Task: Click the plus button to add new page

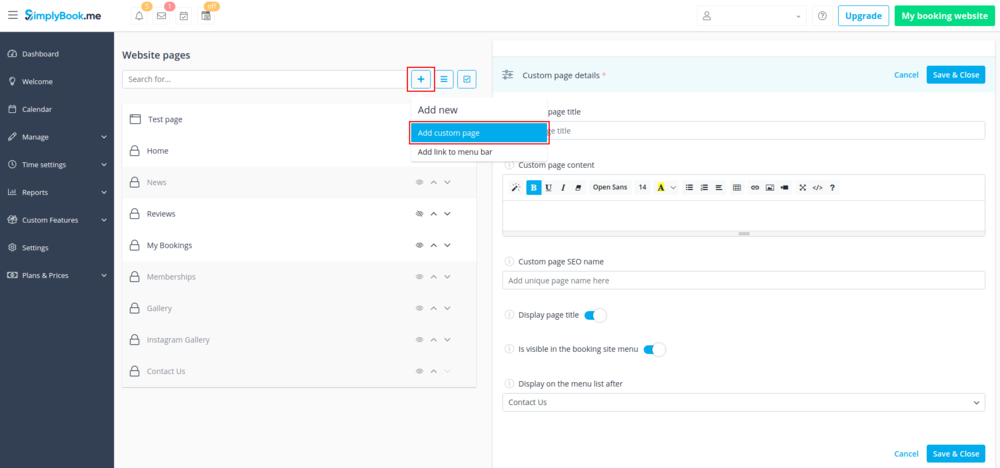Action: coord(421,78)
